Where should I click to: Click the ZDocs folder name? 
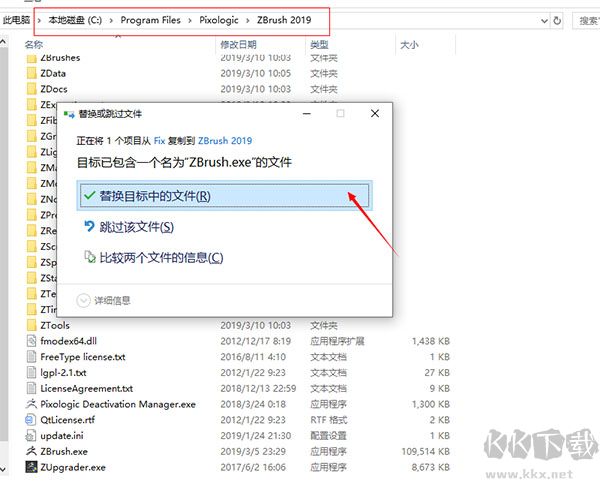pos(54,89)
